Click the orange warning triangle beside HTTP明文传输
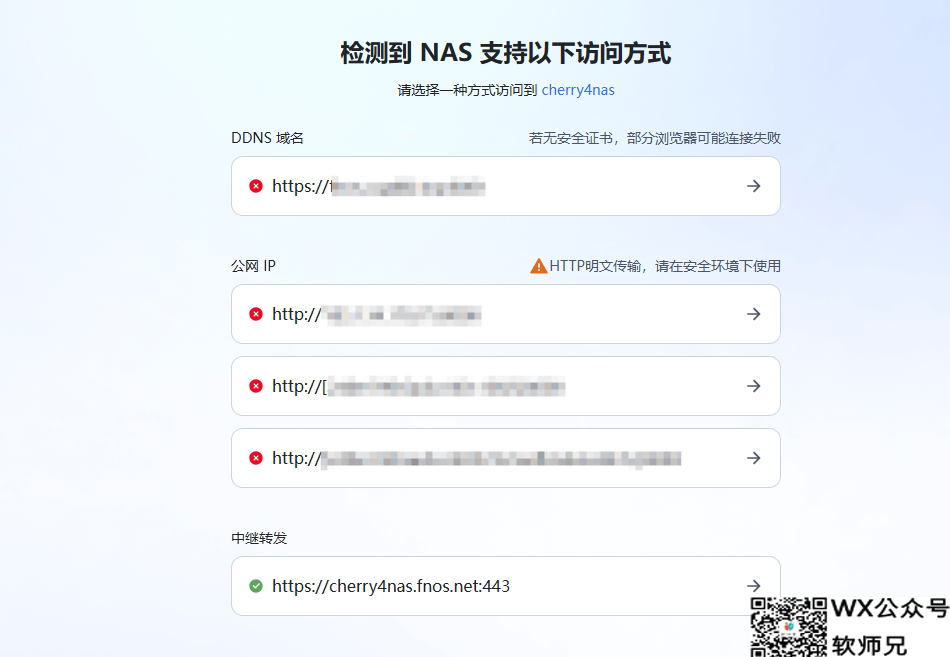 pyautogui.click(x=539, y=265)
